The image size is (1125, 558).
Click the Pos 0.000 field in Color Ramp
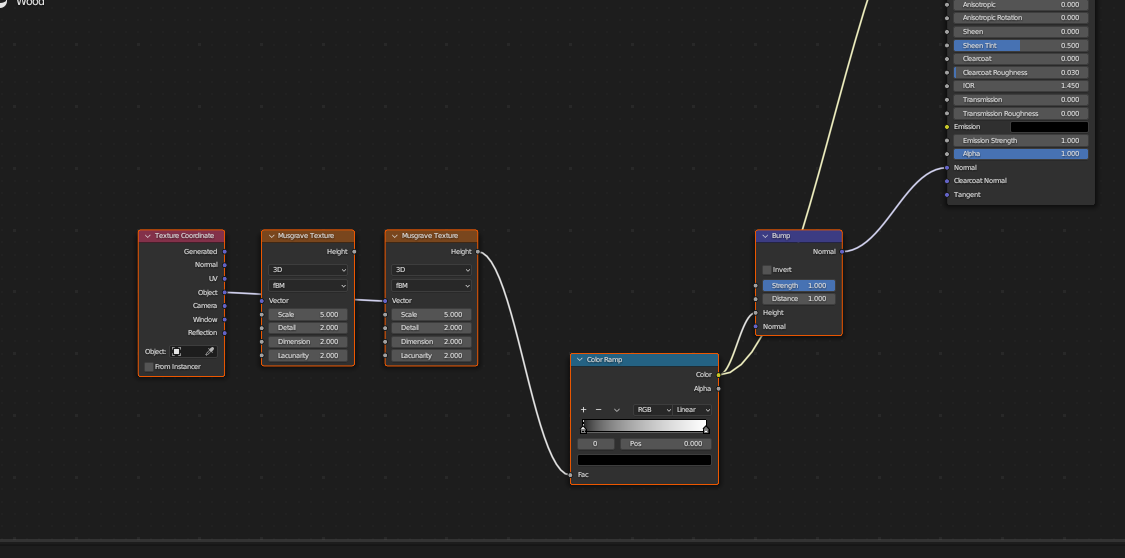pos(666,444)
